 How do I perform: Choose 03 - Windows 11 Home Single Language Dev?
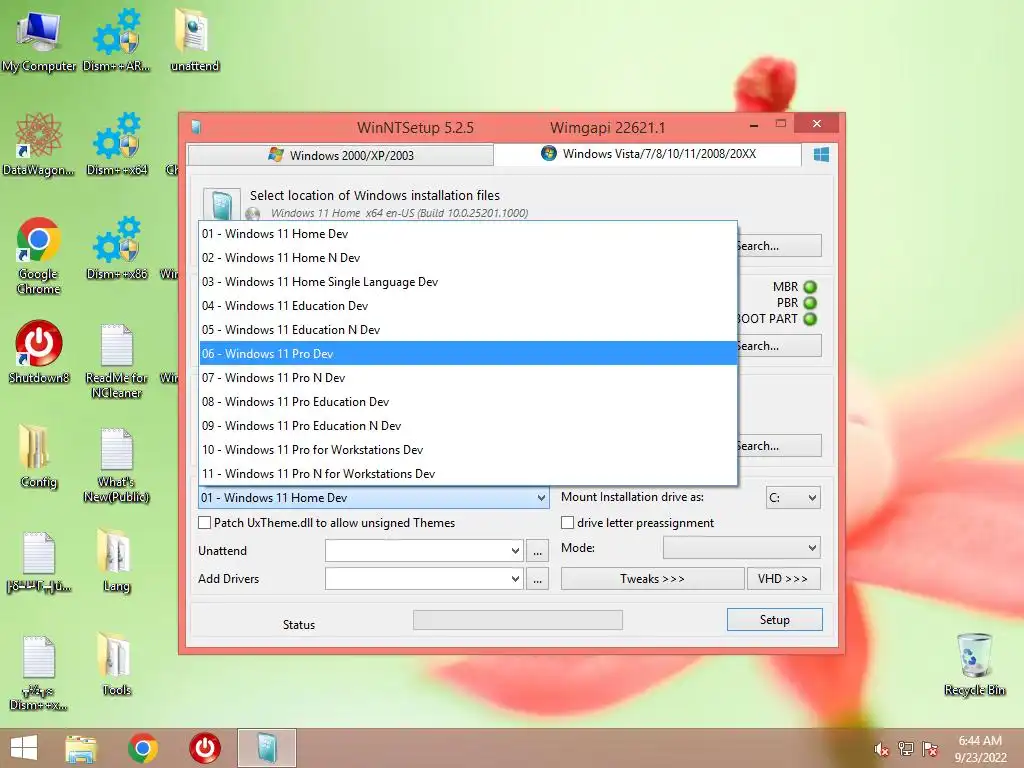[468, 282]
